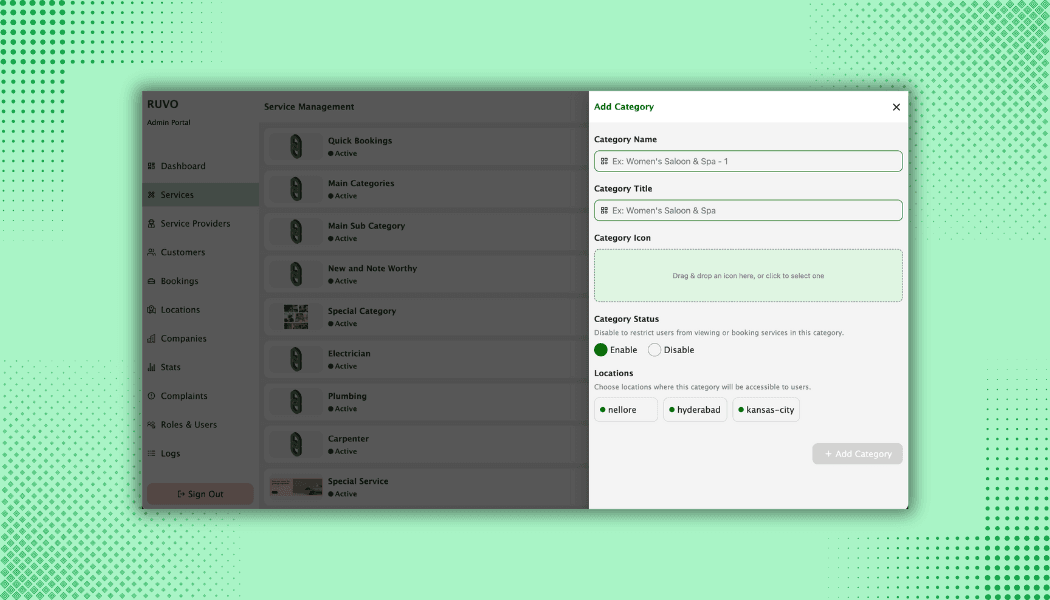Open the Companies menu item
The height and width of the screenshot is (600, 1050).
(x=183, y=339)
